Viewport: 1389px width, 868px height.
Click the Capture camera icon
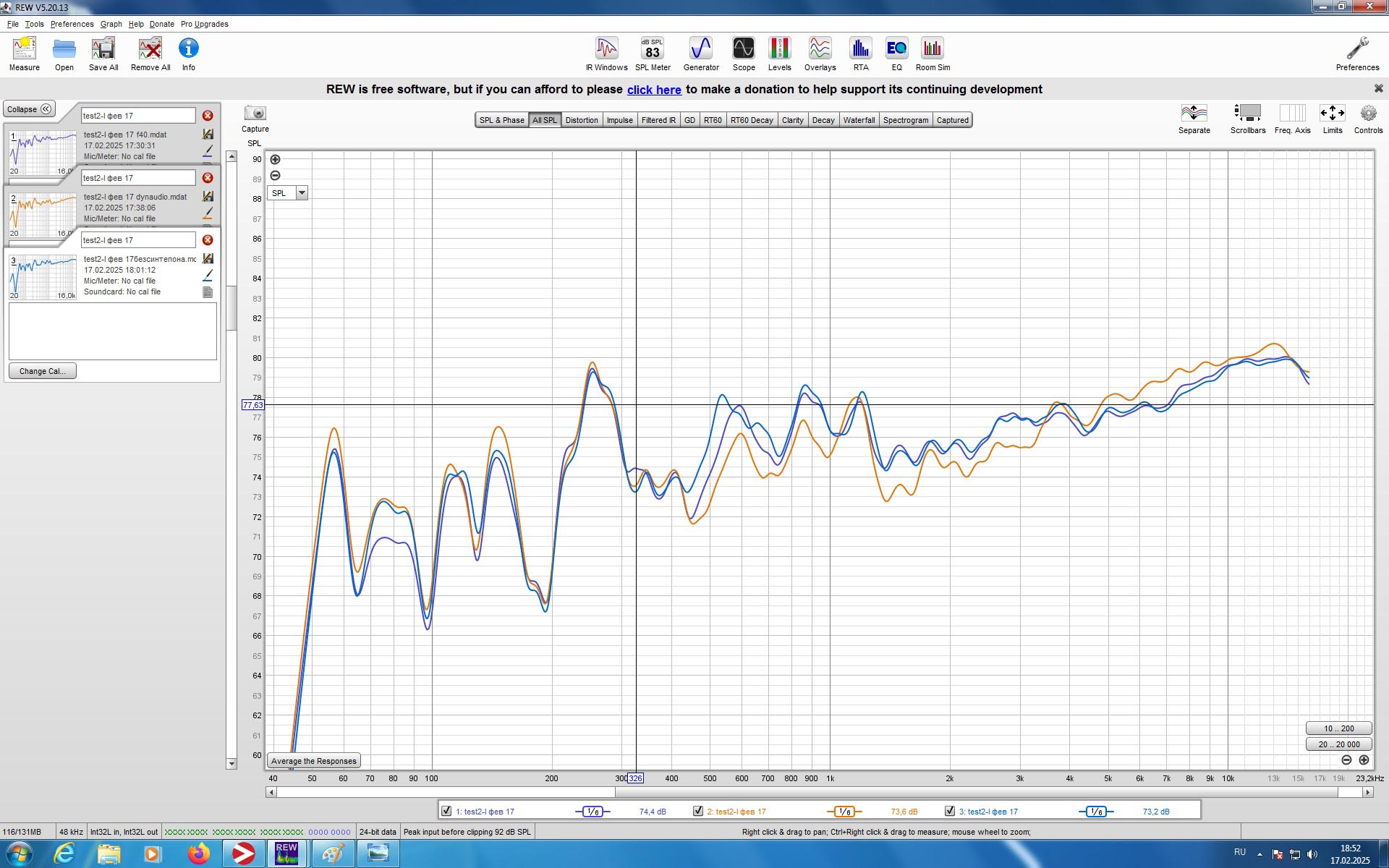255,114
